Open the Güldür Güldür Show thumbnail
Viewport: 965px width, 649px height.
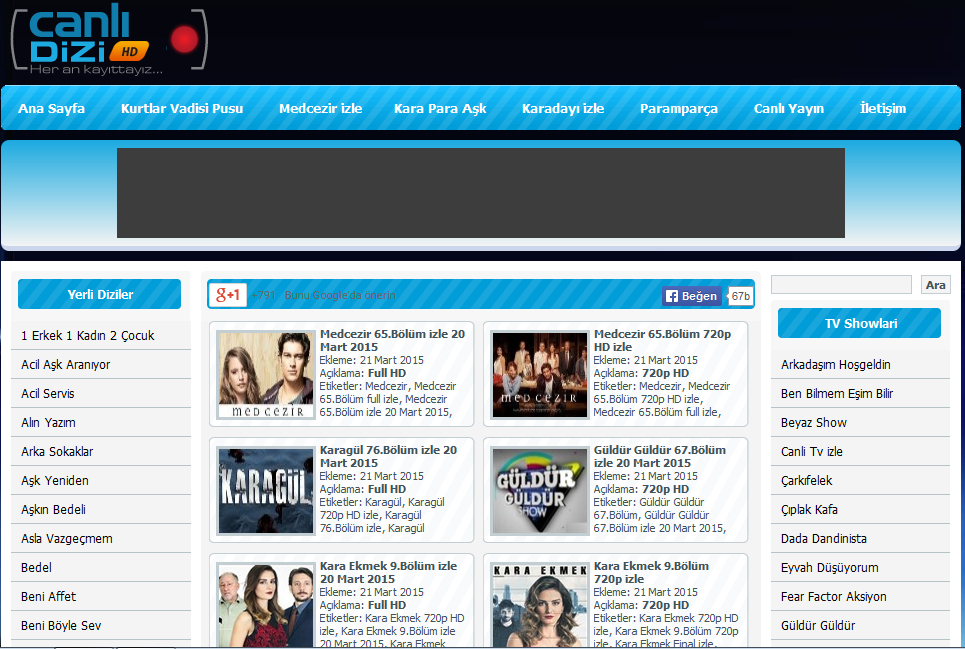(540, 490)
